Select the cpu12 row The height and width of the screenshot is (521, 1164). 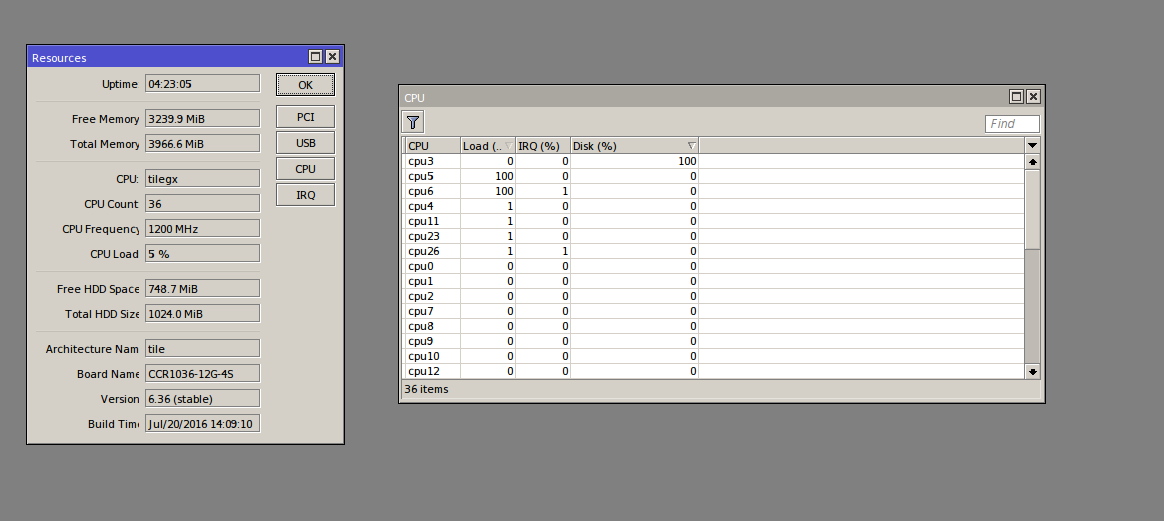point(714,371)
